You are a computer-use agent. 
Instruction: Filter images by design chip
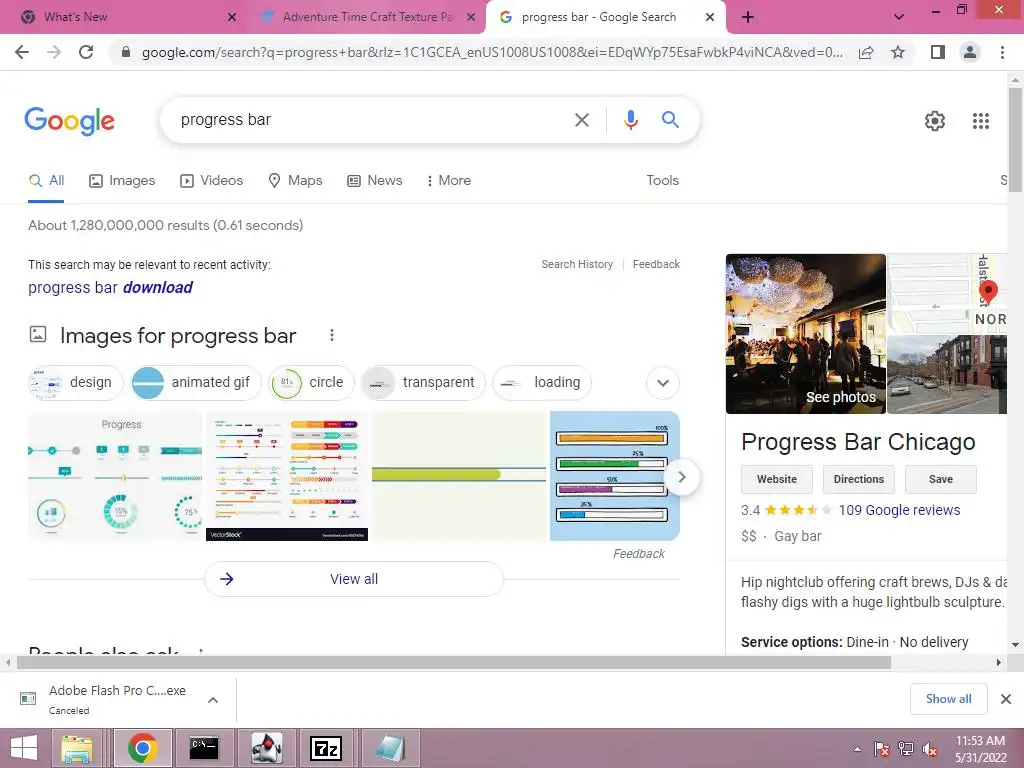pyautogui.click(x=75, y=383)
